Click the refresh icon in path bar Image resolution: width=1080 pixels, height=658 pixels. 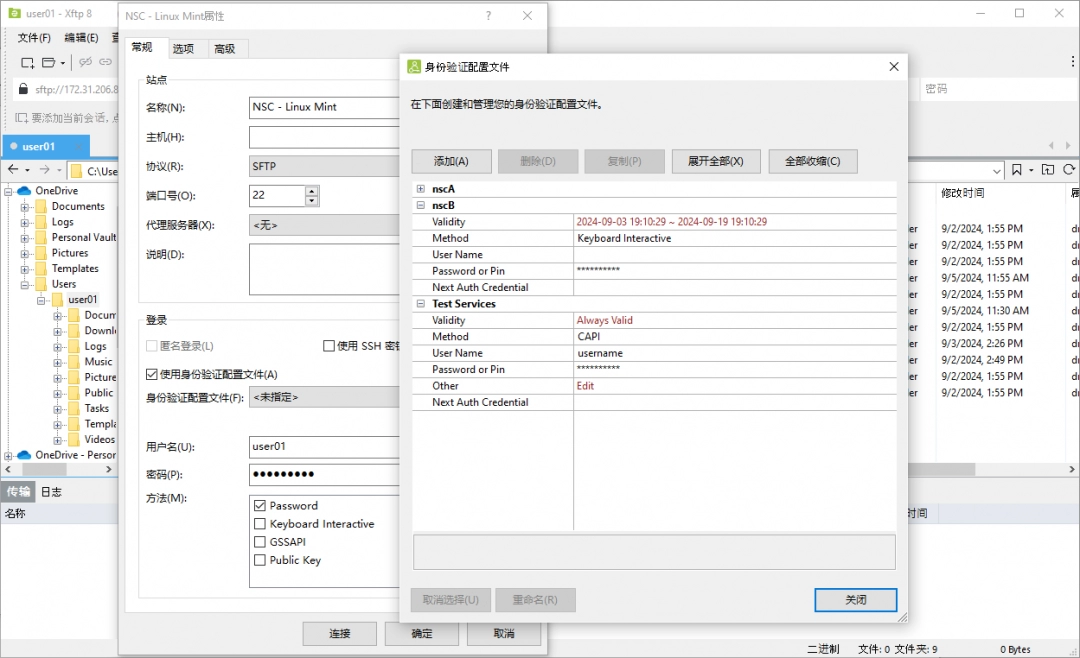1069,170
